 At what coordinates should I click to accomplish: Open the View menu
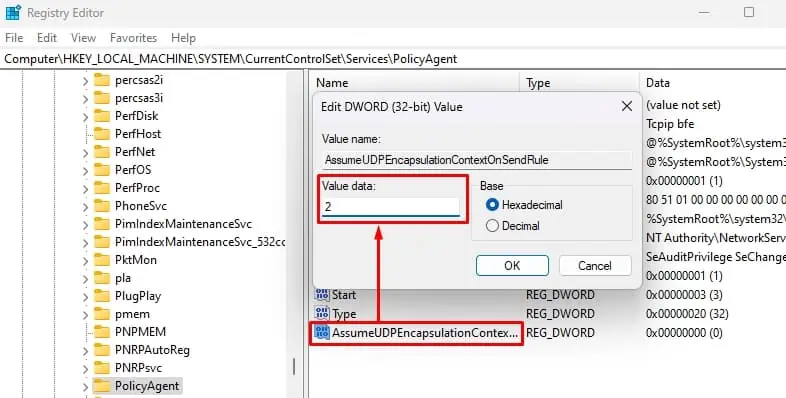[x=83, y=38]
